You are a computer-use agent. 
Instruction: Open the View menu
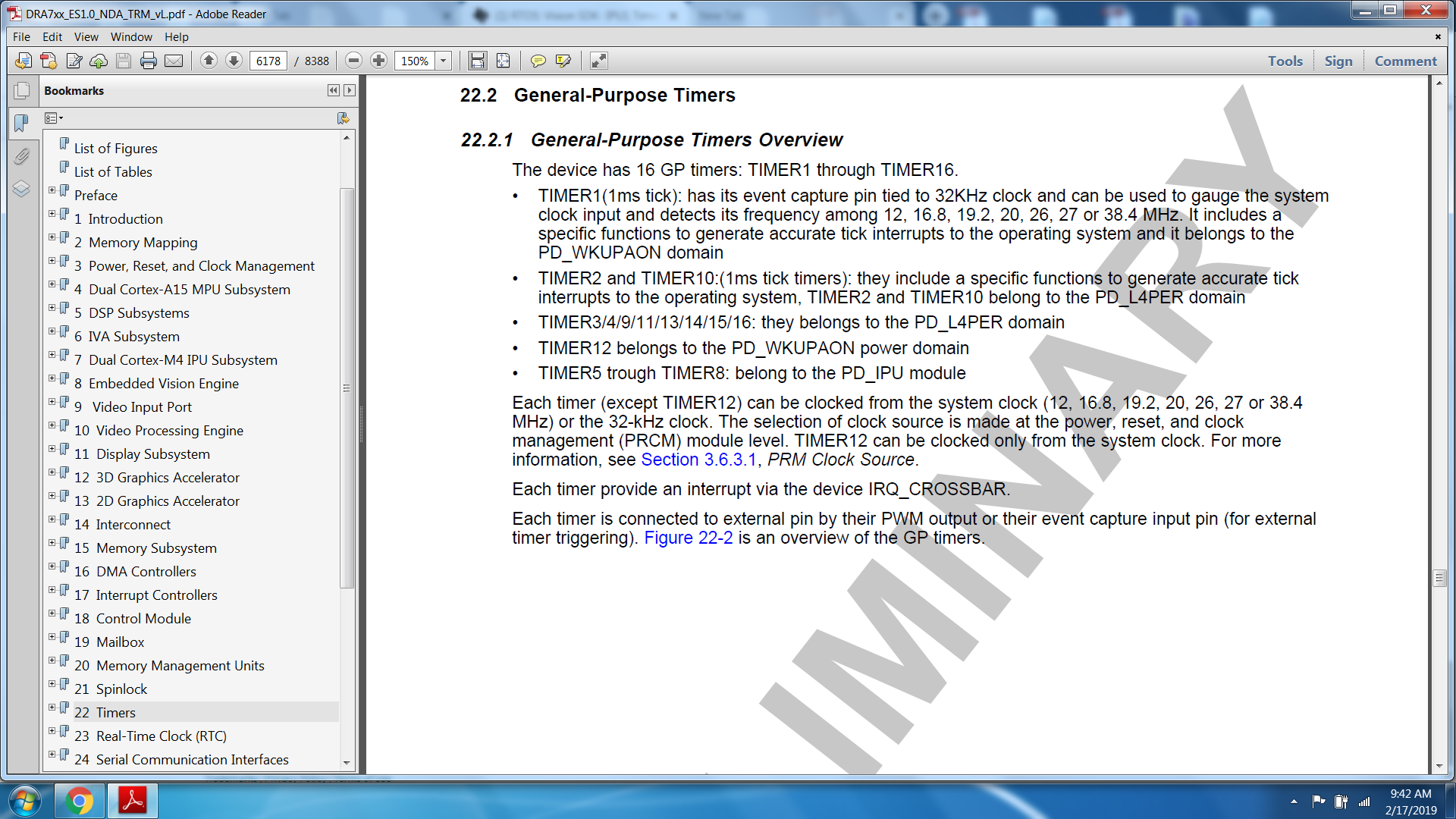[86, 36]
